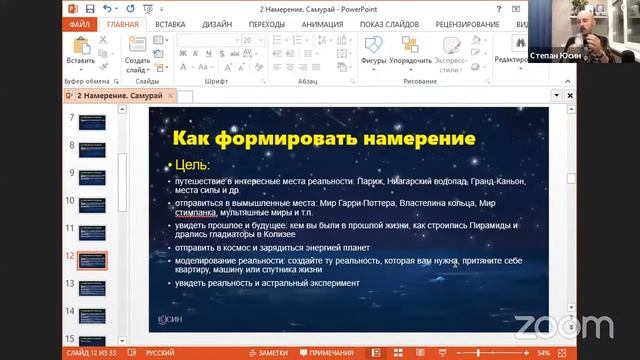This screenshot has height=360, width=640.
Task: Switch to АНИМАЦИЯ tab
Action: pos(322,24)
